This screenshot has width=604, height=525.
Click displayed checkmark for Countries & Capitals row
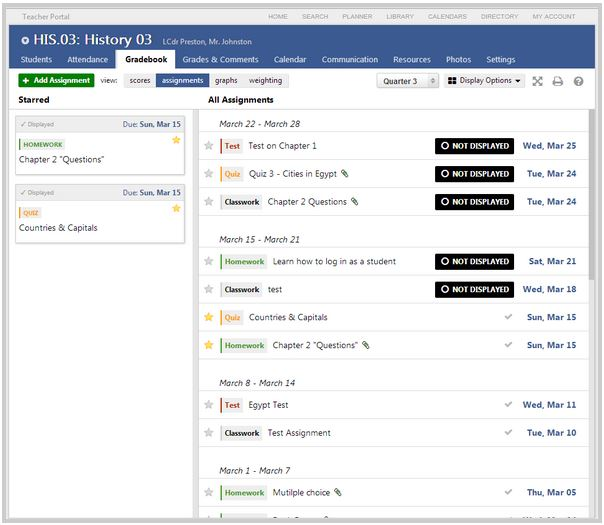[508, 317]
